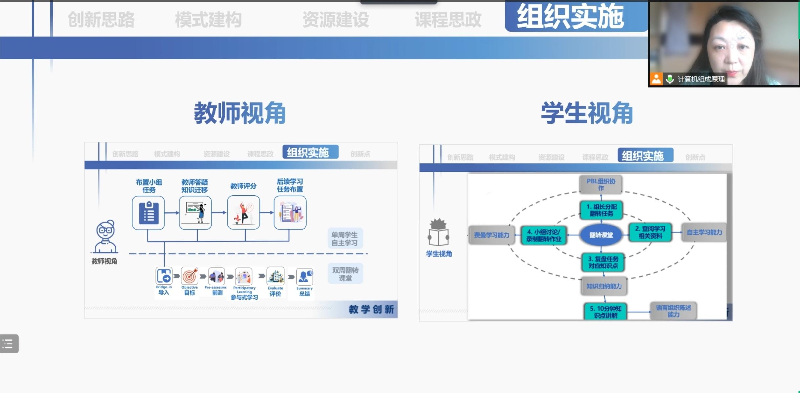
Task: Switch to the 创新思路 tab
Action: pos(101,20)
